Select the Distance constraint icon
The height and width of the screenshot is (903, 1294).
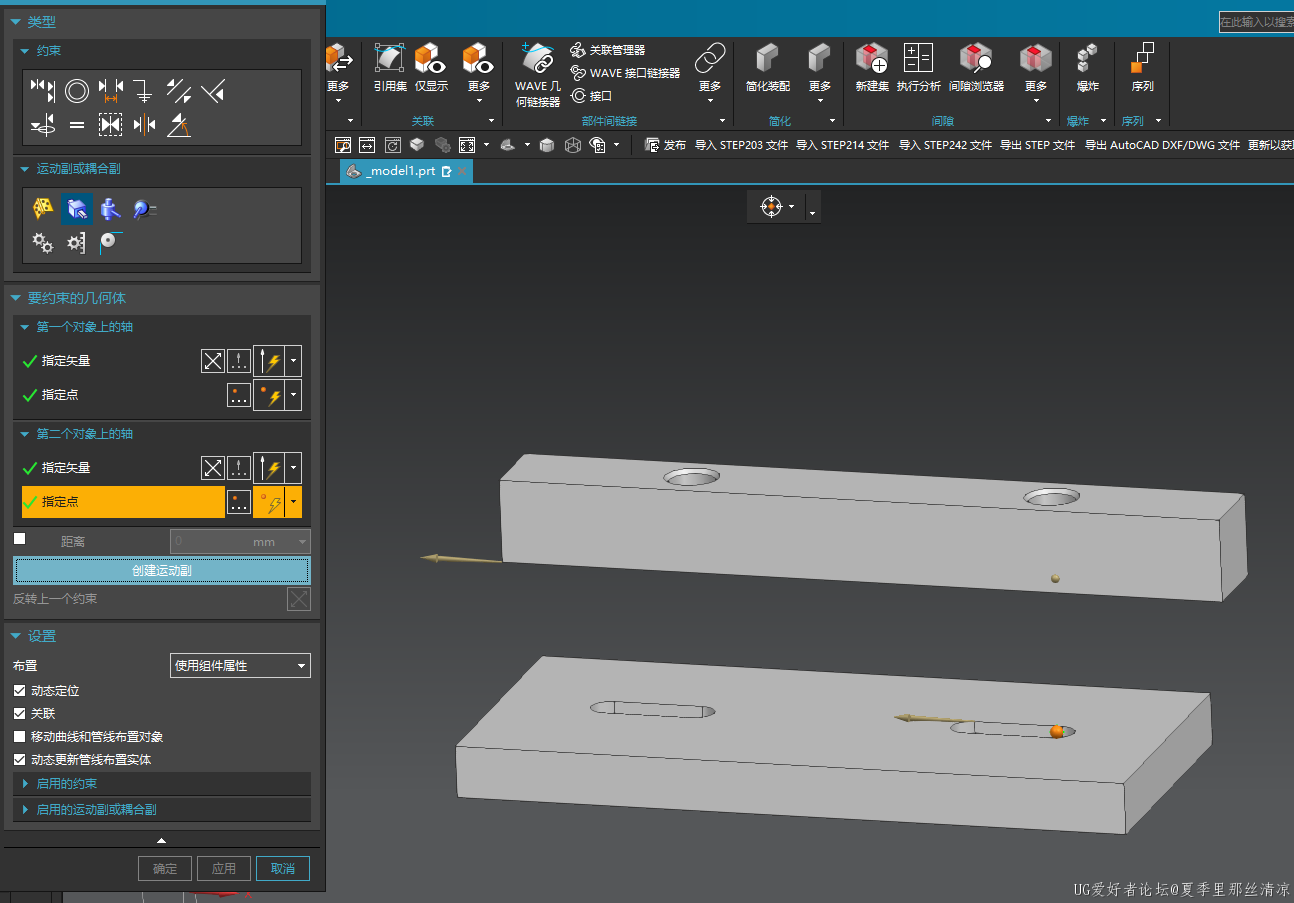(110, 92)
